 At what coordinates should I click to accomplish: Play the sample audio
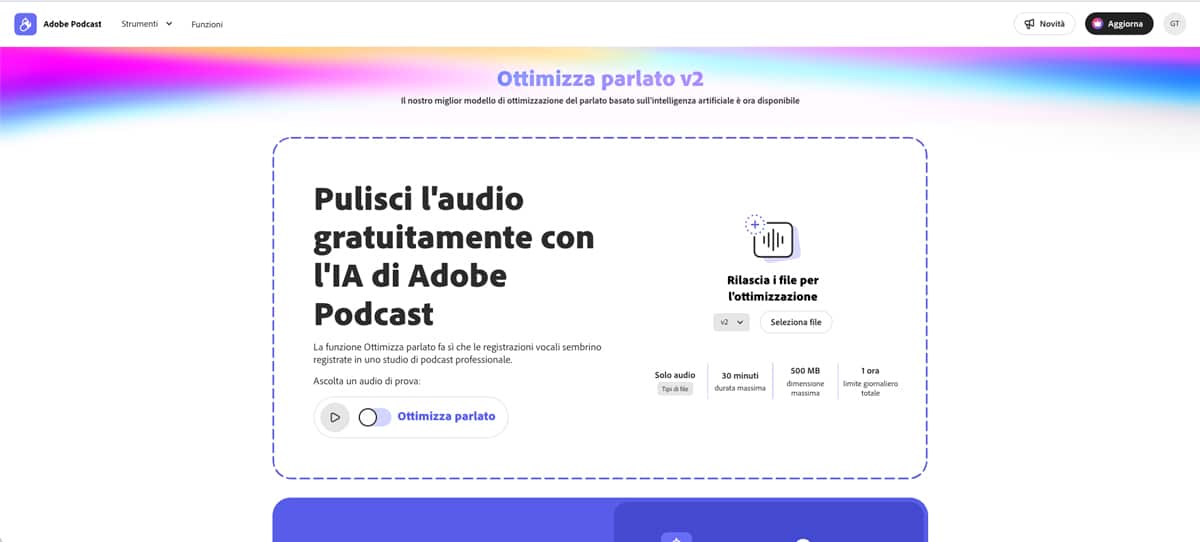point(335,417)
